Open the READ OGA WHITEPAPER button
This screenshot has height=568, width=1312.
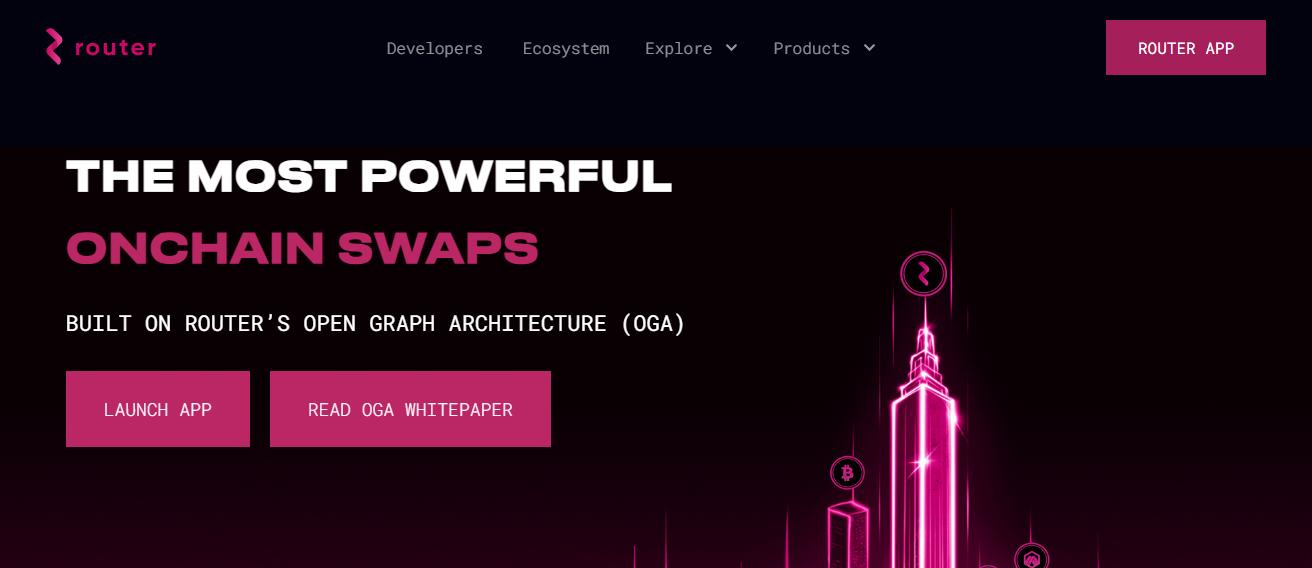point(410,409)
